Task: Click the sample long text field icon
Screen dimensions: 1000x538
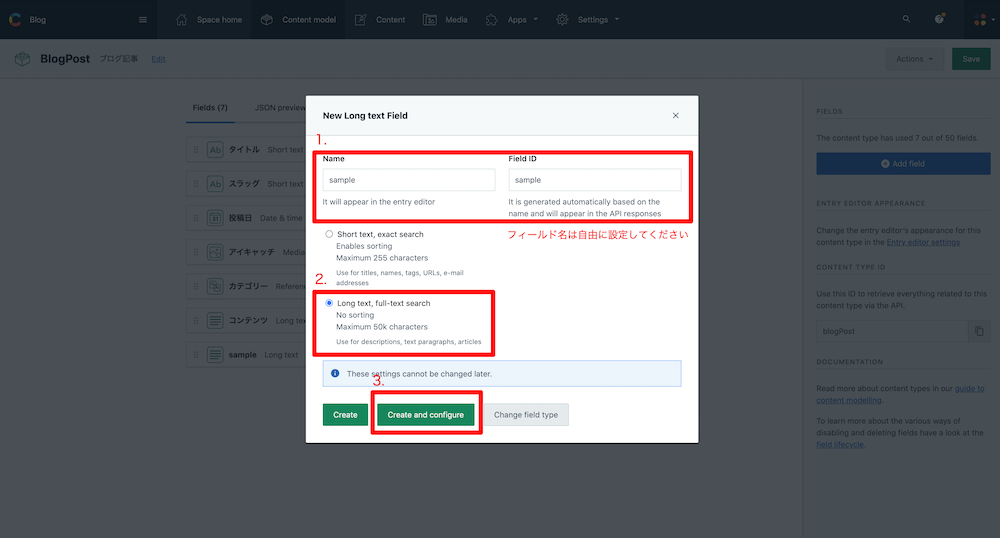Action: 216,354
